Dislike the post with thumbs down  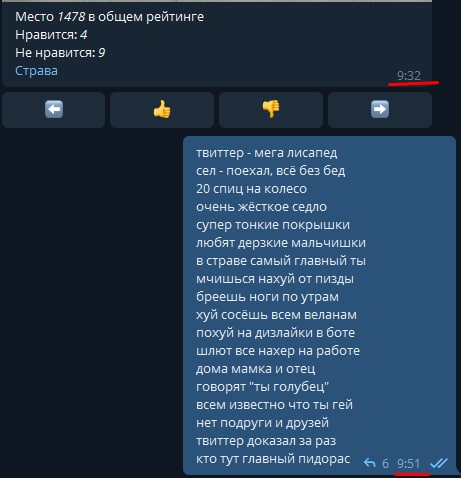(x=271, y=110)
